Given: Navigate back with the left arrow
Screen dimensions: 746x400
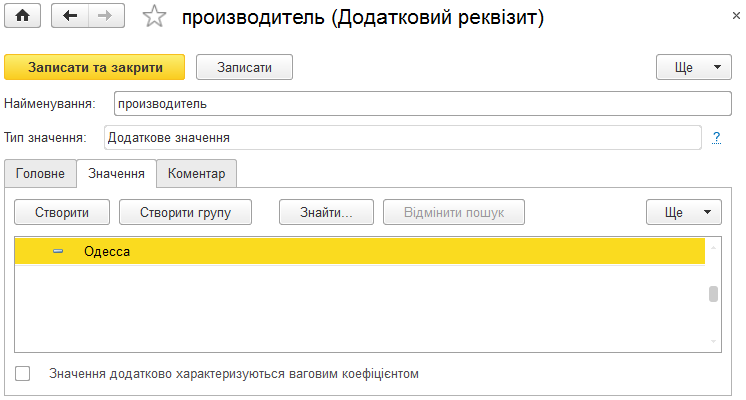Looking at the screenshot, I should pyautogui.click(x=70, y=16).
